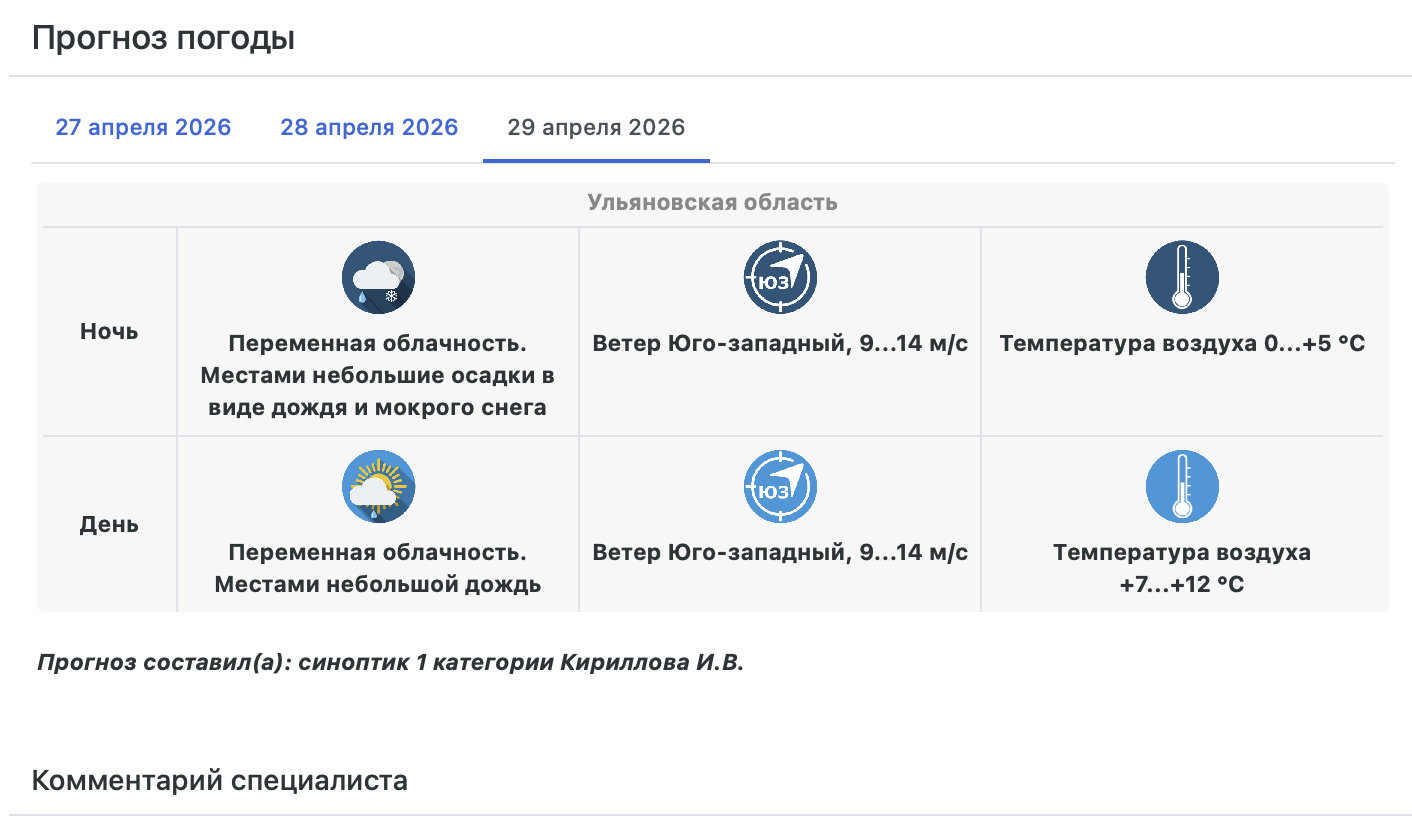Select the День row label
The height and width of the screenshot is (824, 1412).
point(109,524)
